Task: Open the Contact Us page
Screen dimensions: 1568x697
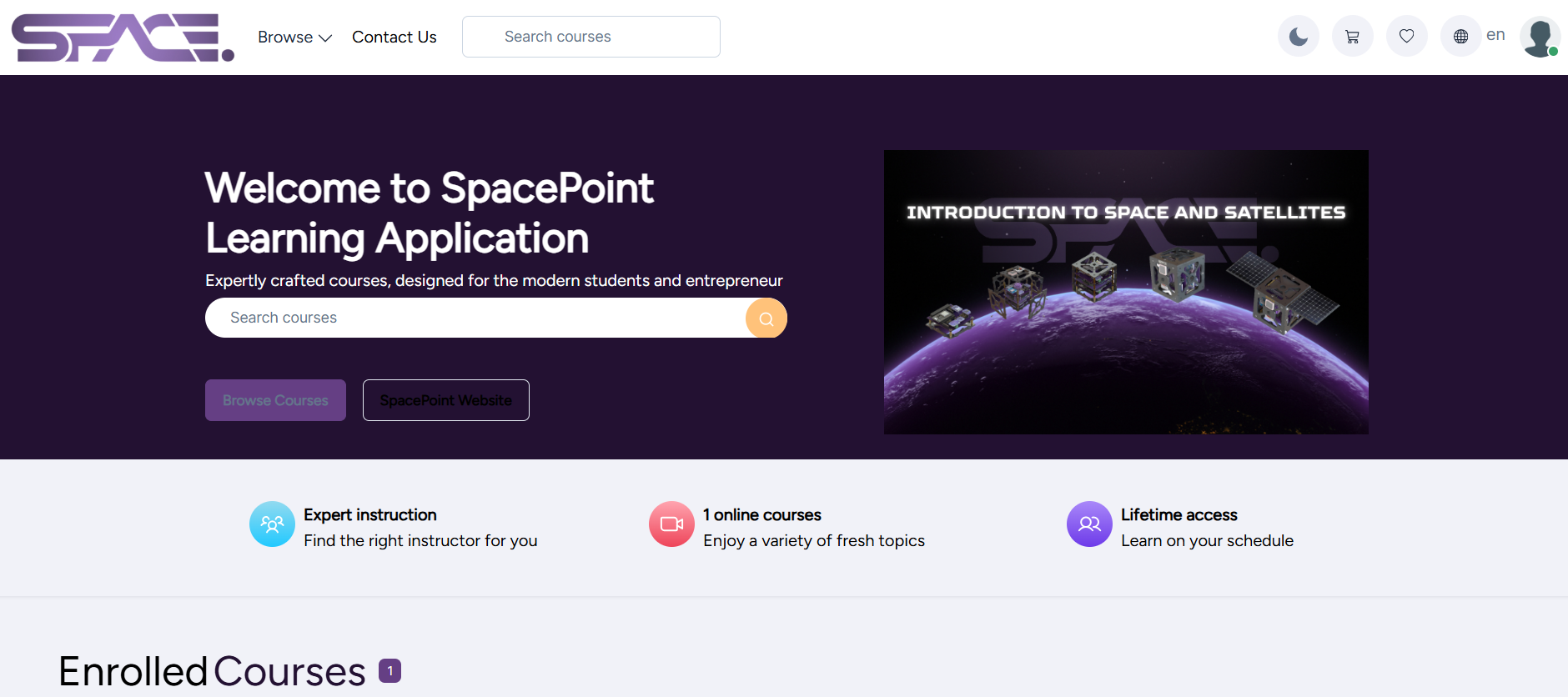Action: coord(395,38)
